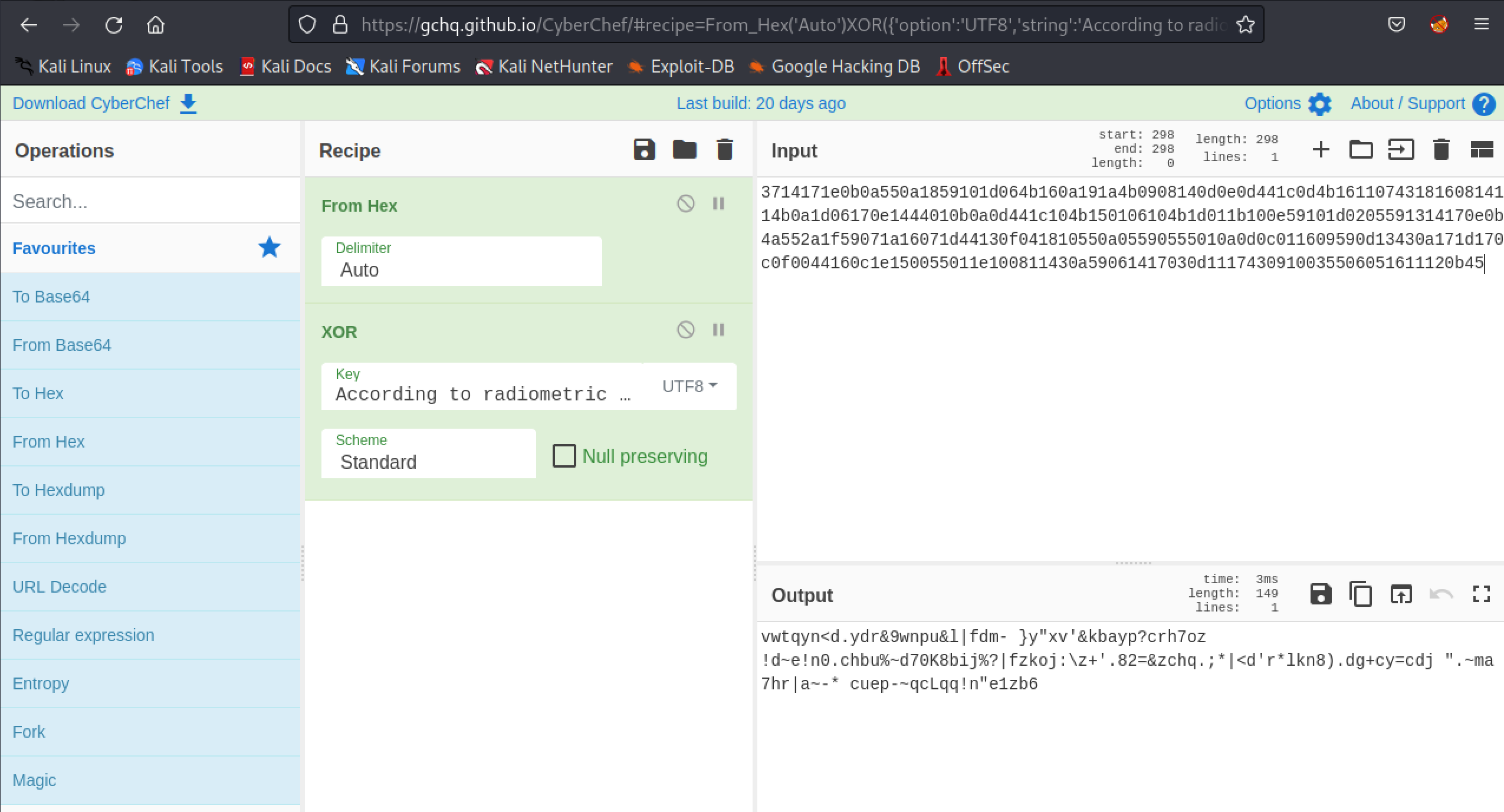This screenshot has width=1504, height=812.
Task: Set breakpoint on XOR operation
Action: click(x=718, y=330)
